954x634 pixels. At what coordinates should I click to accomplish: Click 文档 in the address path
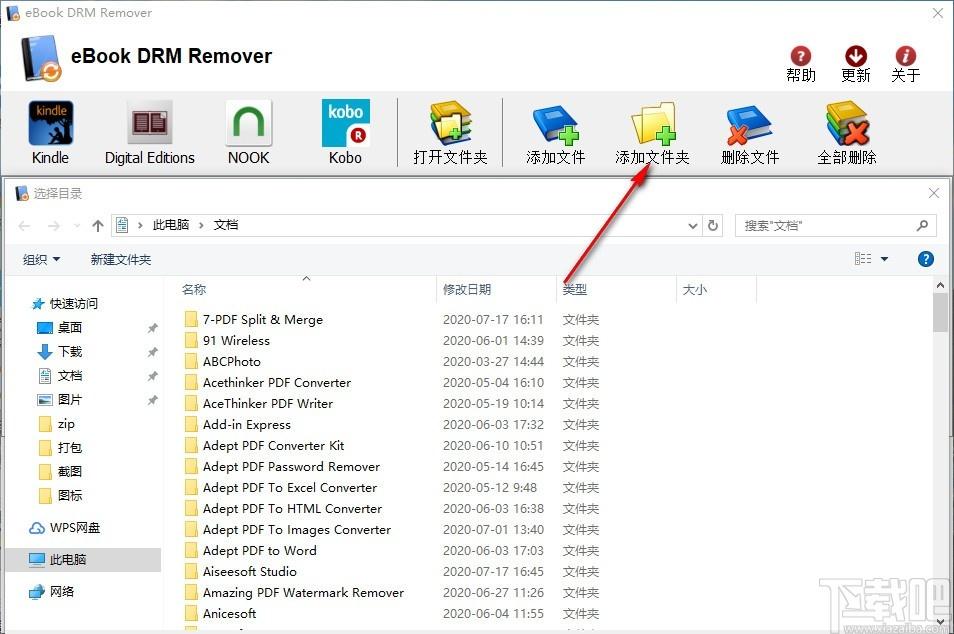(x=226, y=225)
